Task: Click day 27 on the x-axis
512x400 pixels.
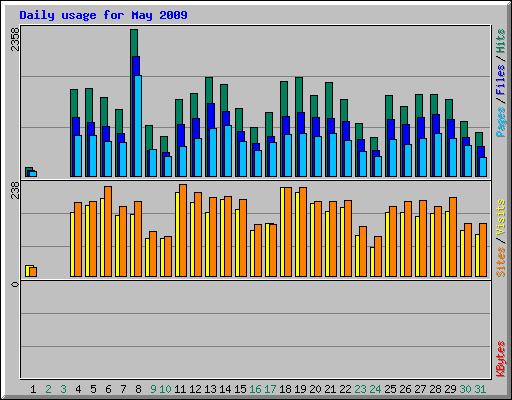Action: click(x=420, y=389)
